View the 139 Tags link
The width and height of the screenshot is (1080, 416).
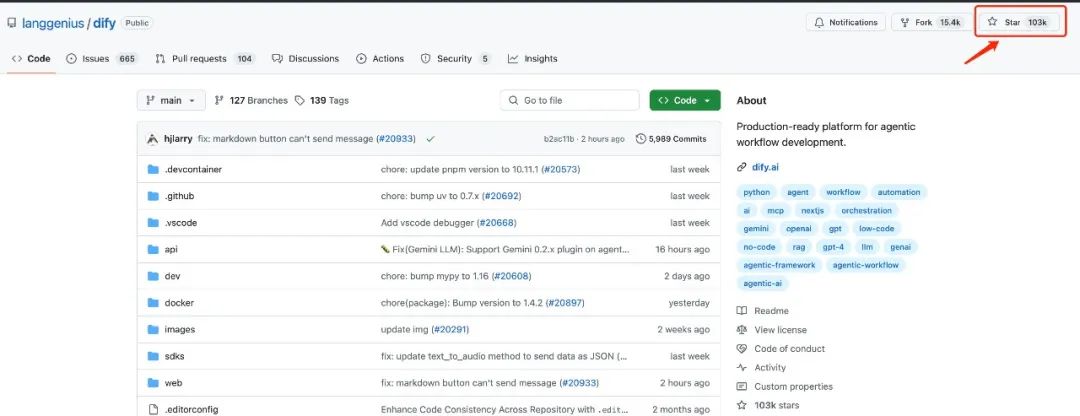322,101
